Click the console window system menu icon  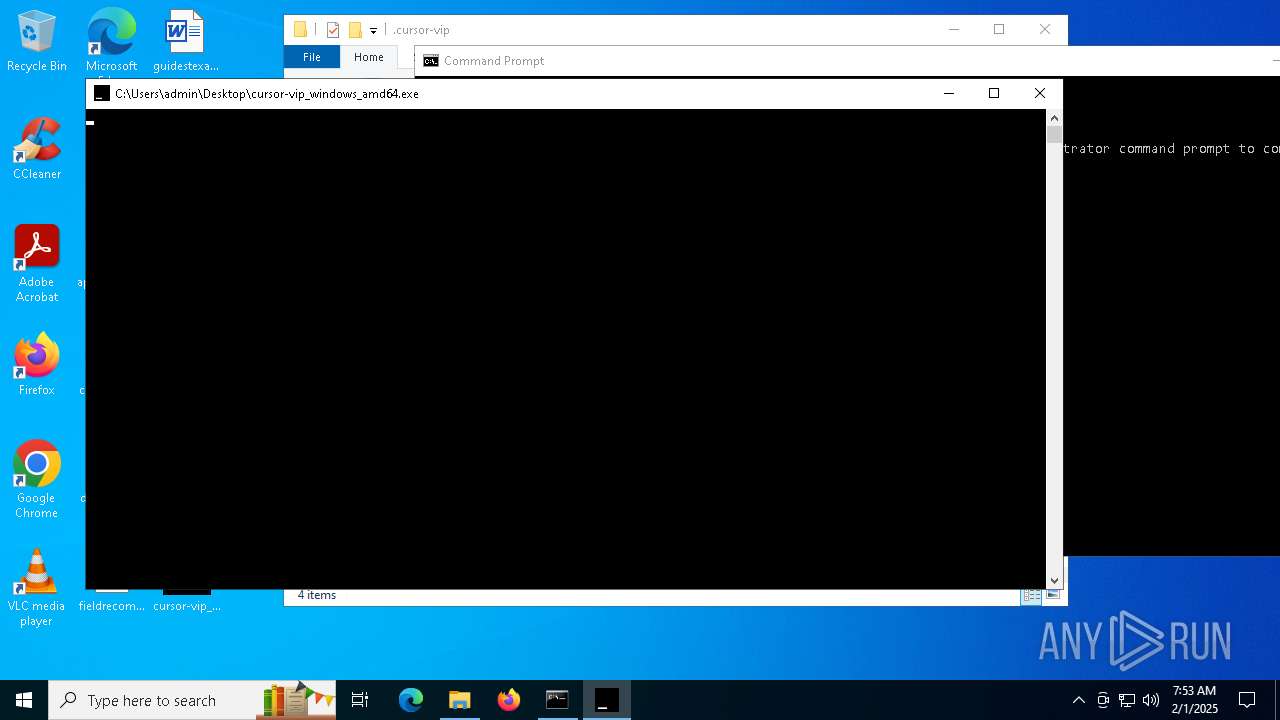101,94
